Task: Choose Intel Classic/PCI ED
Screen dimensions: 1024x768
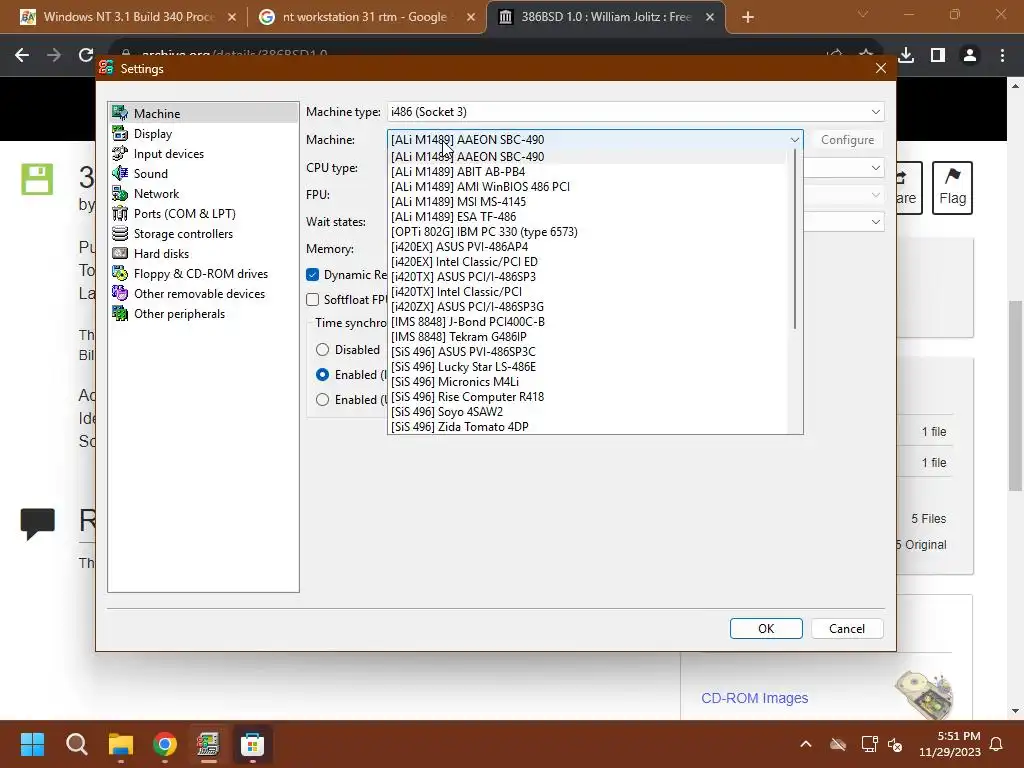Action: click(x=588, y=262)
